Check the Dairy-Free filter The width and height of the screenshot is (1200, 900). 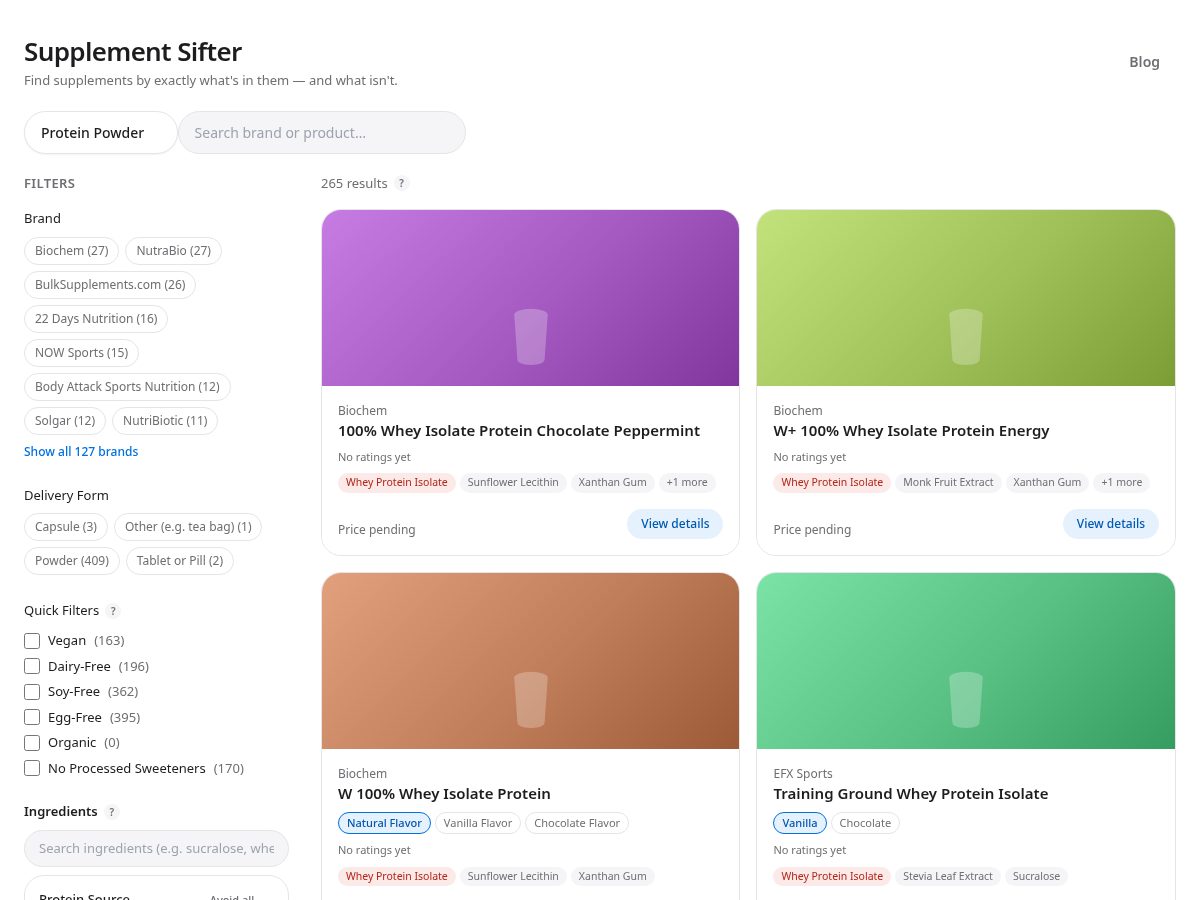click(32, 666)
